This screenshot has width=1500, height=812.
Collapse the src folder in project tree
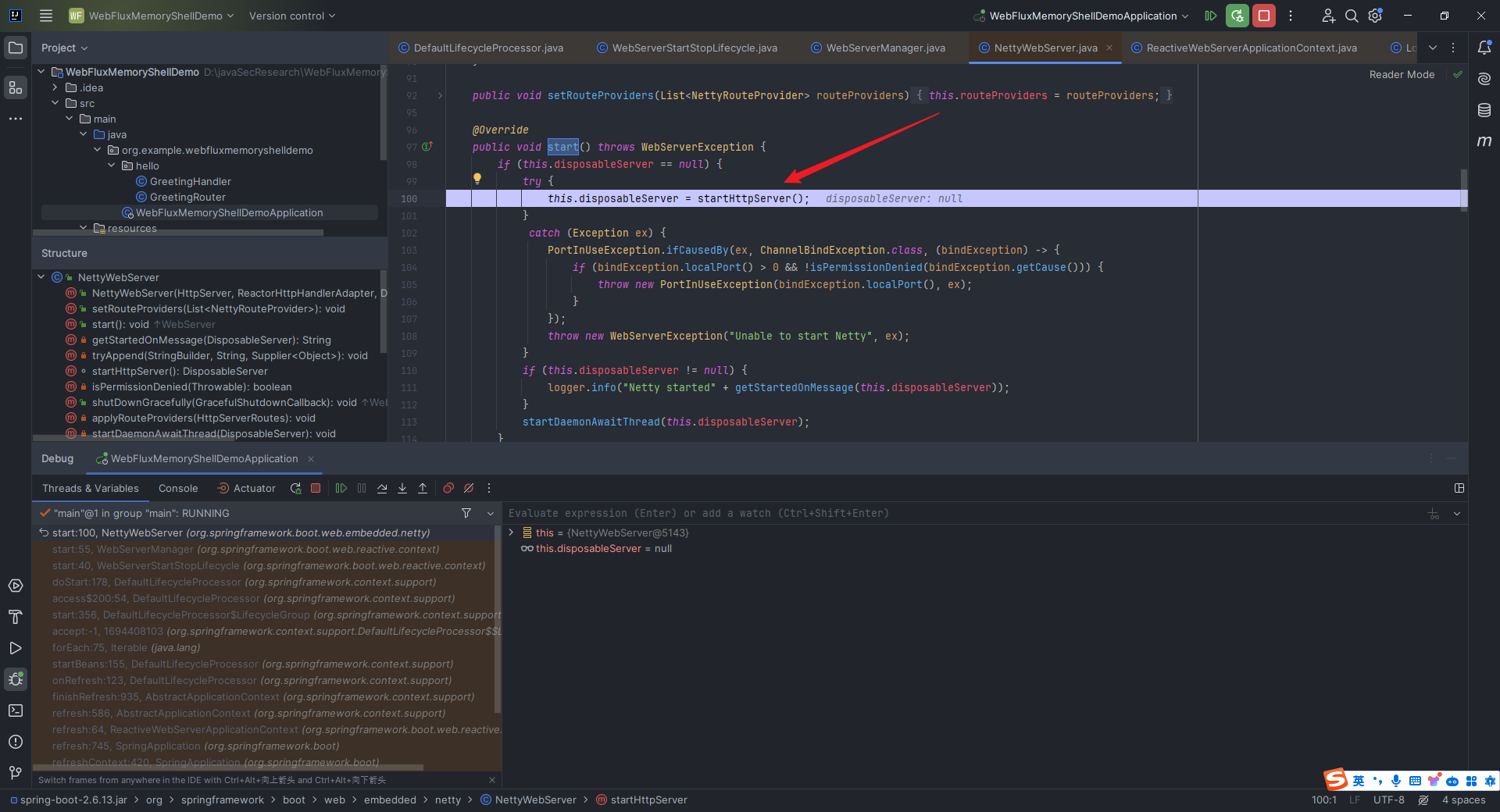point(55,103)
